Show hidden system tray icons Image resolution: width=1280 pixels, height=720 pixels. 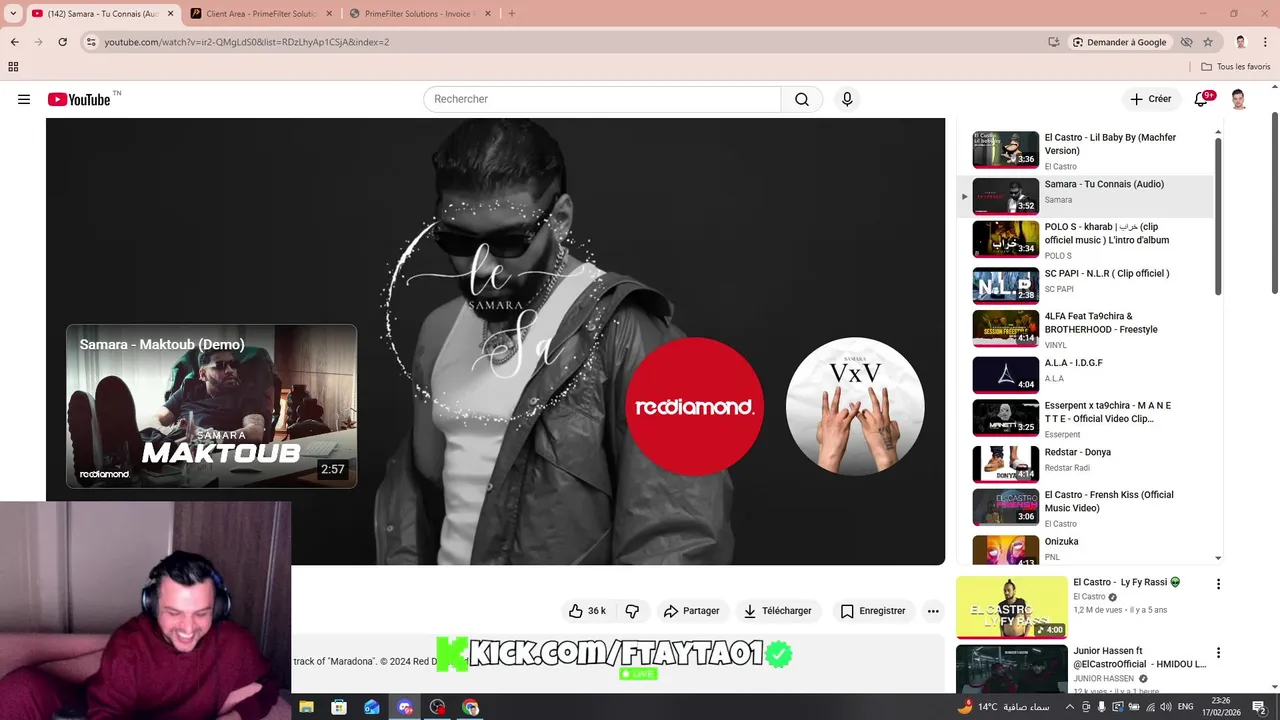click(x=1069, y=707)
